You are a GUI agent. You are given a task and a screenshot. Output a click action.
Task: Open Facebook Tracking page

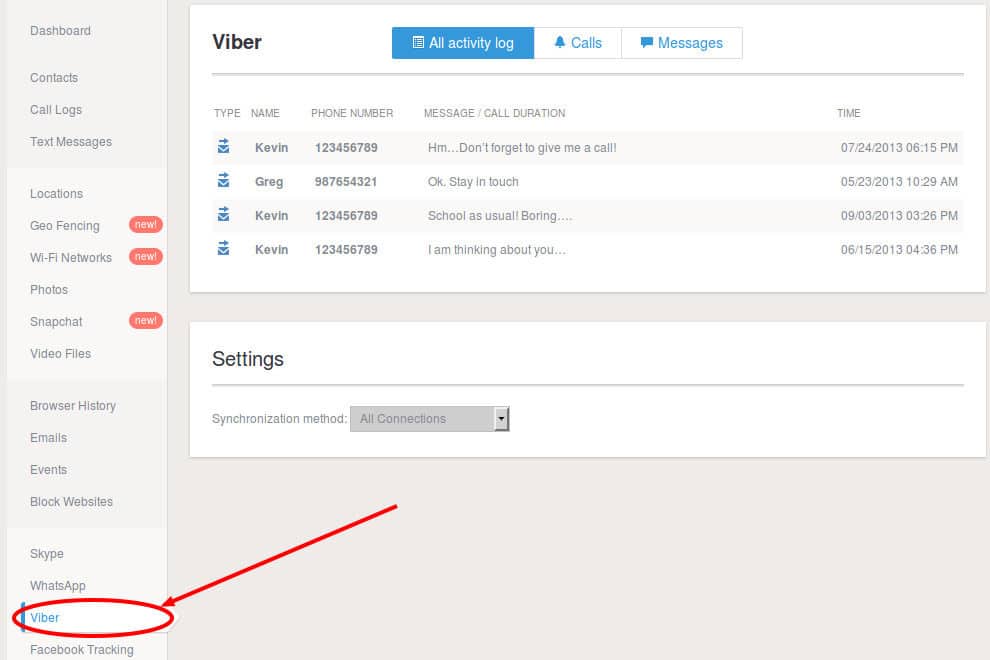[82, 650]
